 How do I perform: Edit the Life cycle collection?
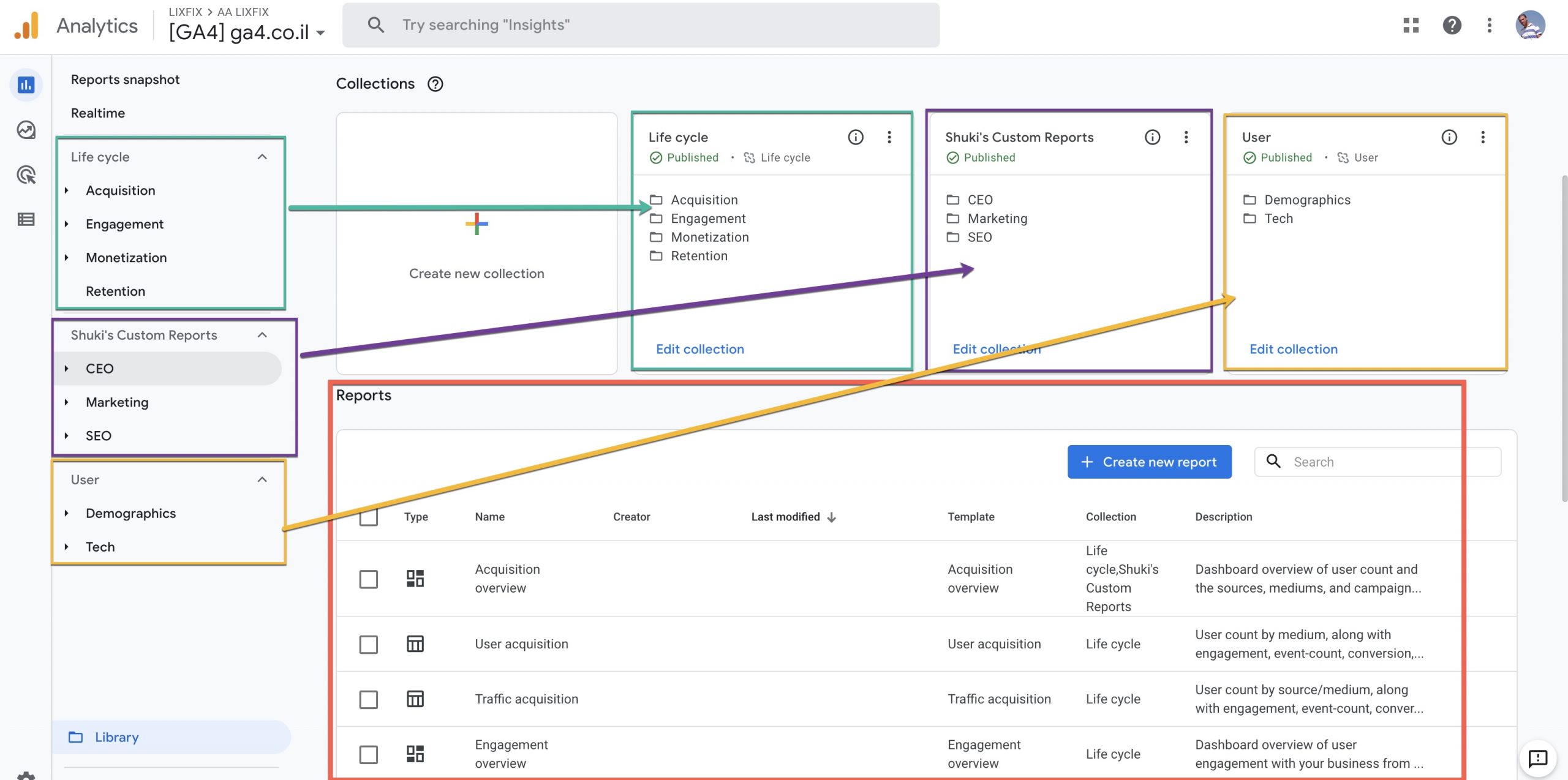[x=700, y=349]
